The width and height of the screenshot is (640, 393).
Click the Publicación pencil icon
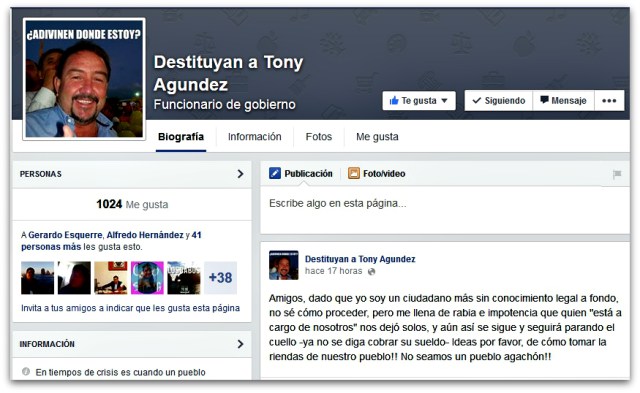click(275, 173)
